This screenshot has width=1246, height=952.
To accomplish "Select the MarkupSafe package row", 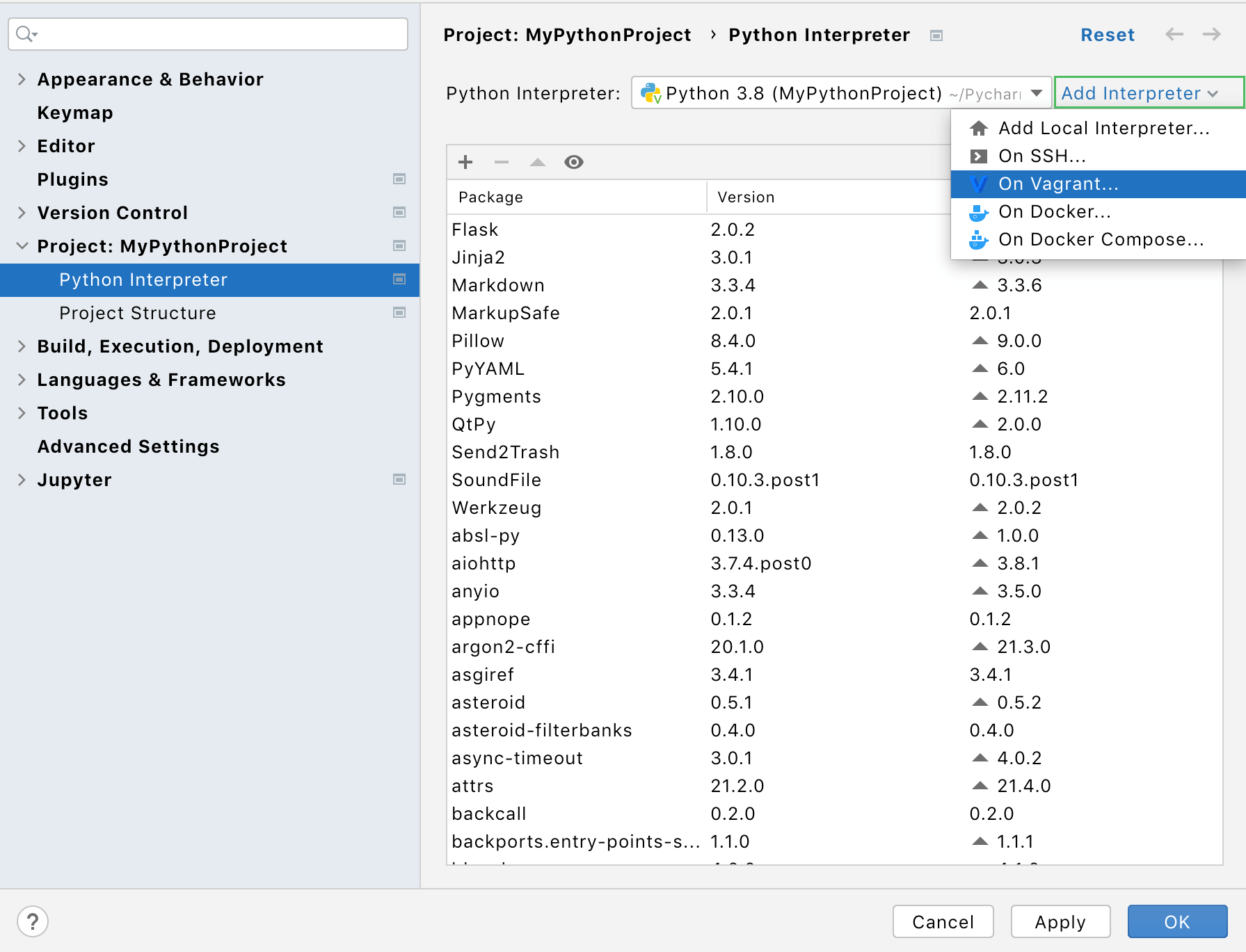I will (x=834, y=313).
